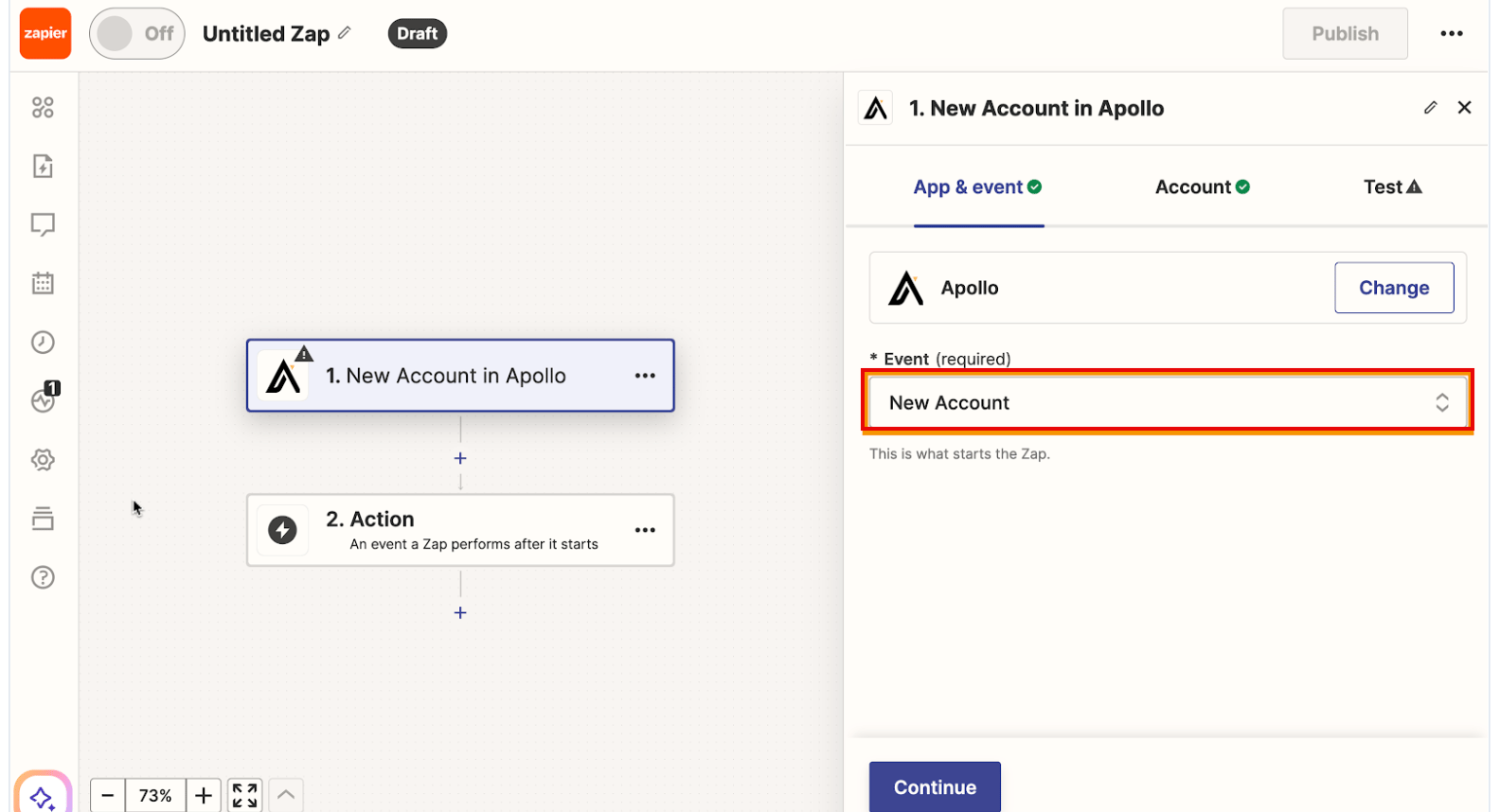Open the settings gear in sidebar
The height and width of the screenshot is (812, 1500).
tap(43, 460)
